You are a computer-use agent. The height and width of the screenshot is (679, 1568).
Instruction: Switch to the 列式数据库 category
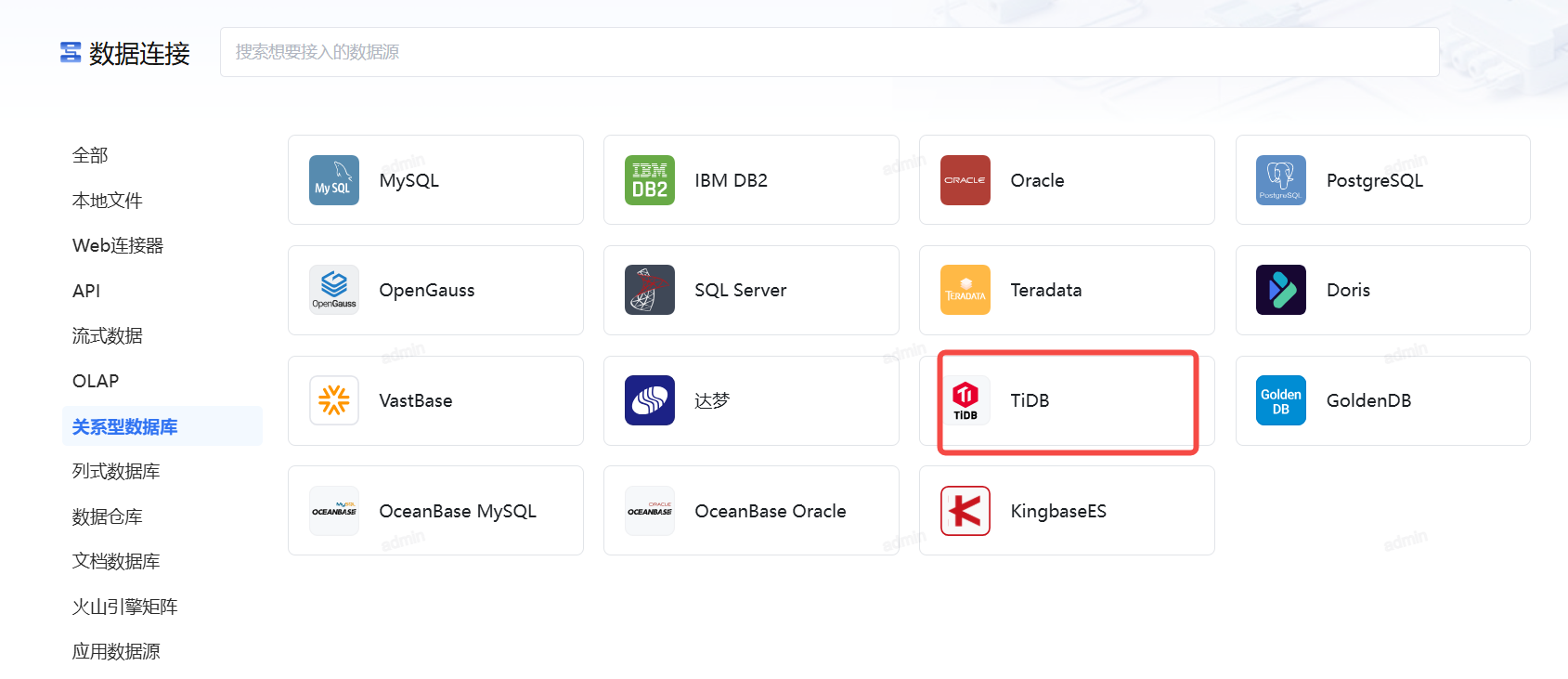[x=116, y=471]
